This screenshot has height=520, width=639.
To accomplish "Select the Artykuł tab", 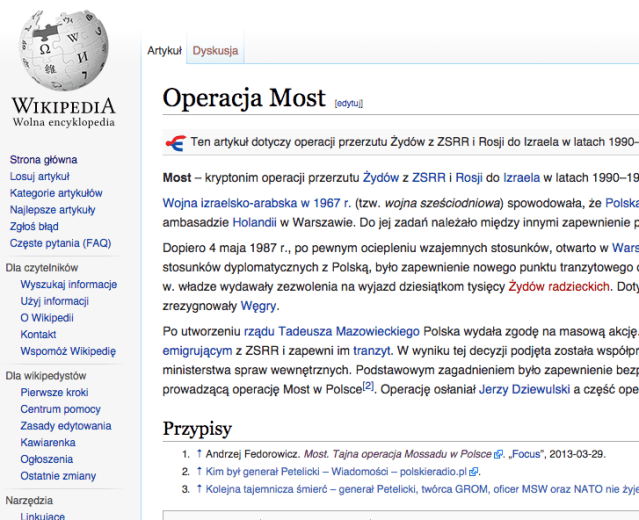I will (164, 50).
